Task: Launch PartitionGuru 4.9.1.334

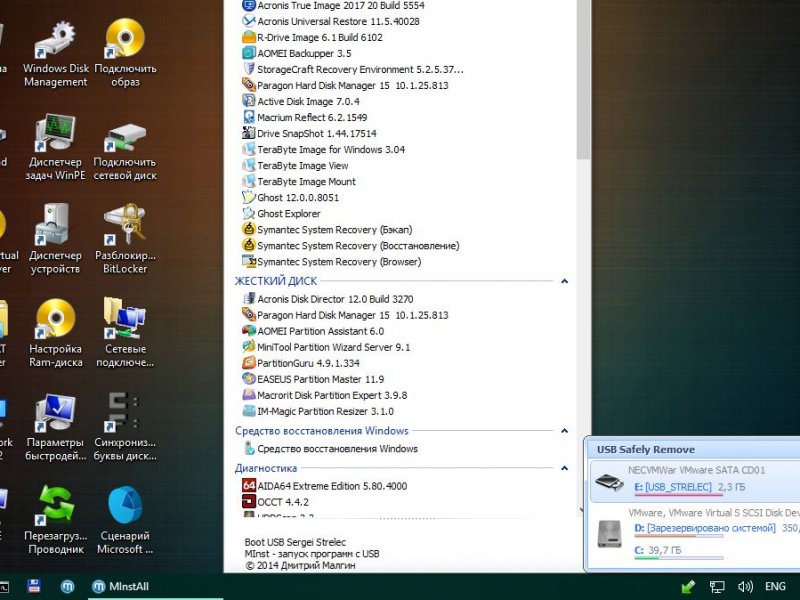Action: point(301,363)
